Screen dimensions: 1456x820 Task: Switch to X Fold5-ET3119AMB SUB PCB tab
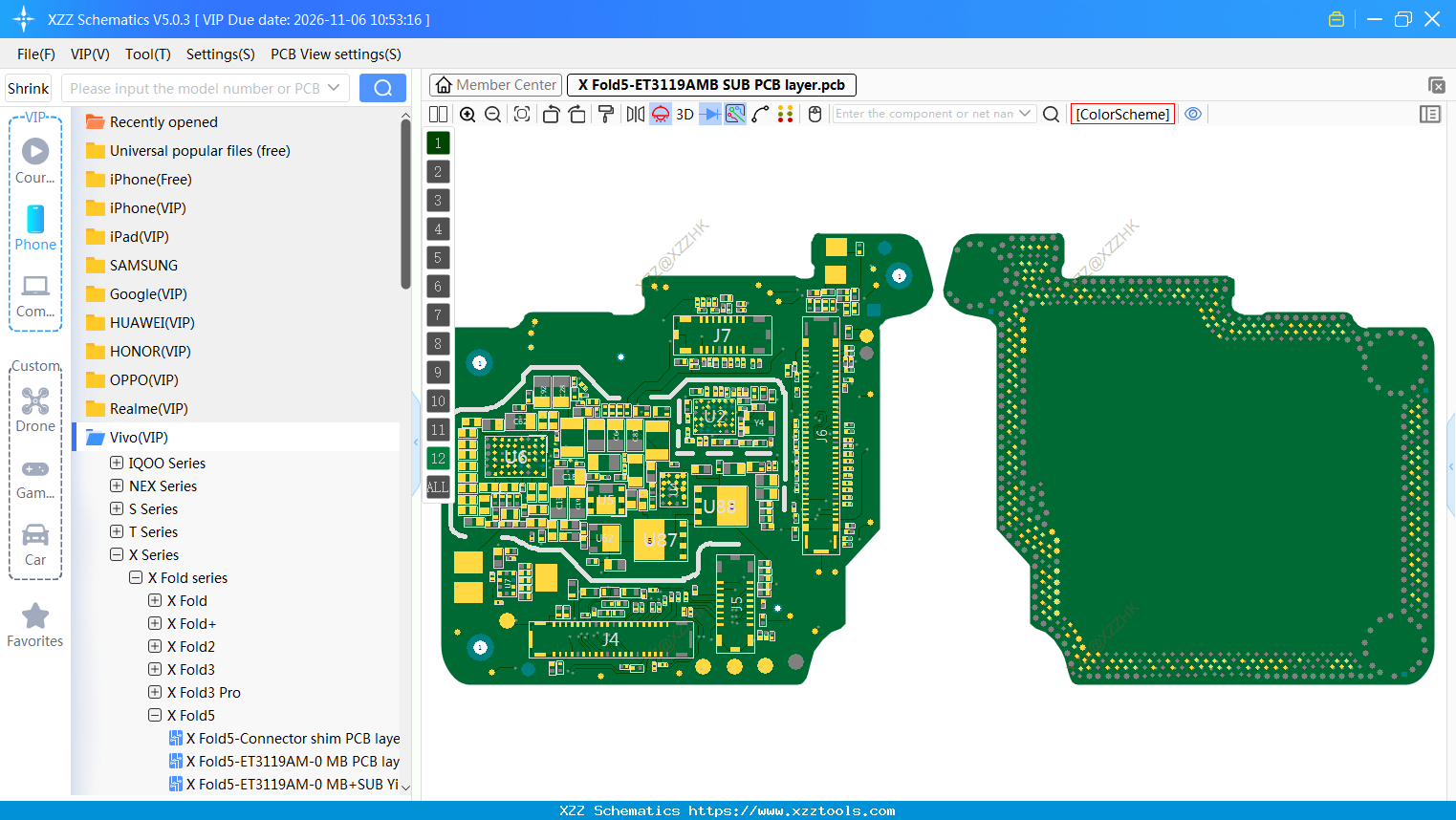711,85
